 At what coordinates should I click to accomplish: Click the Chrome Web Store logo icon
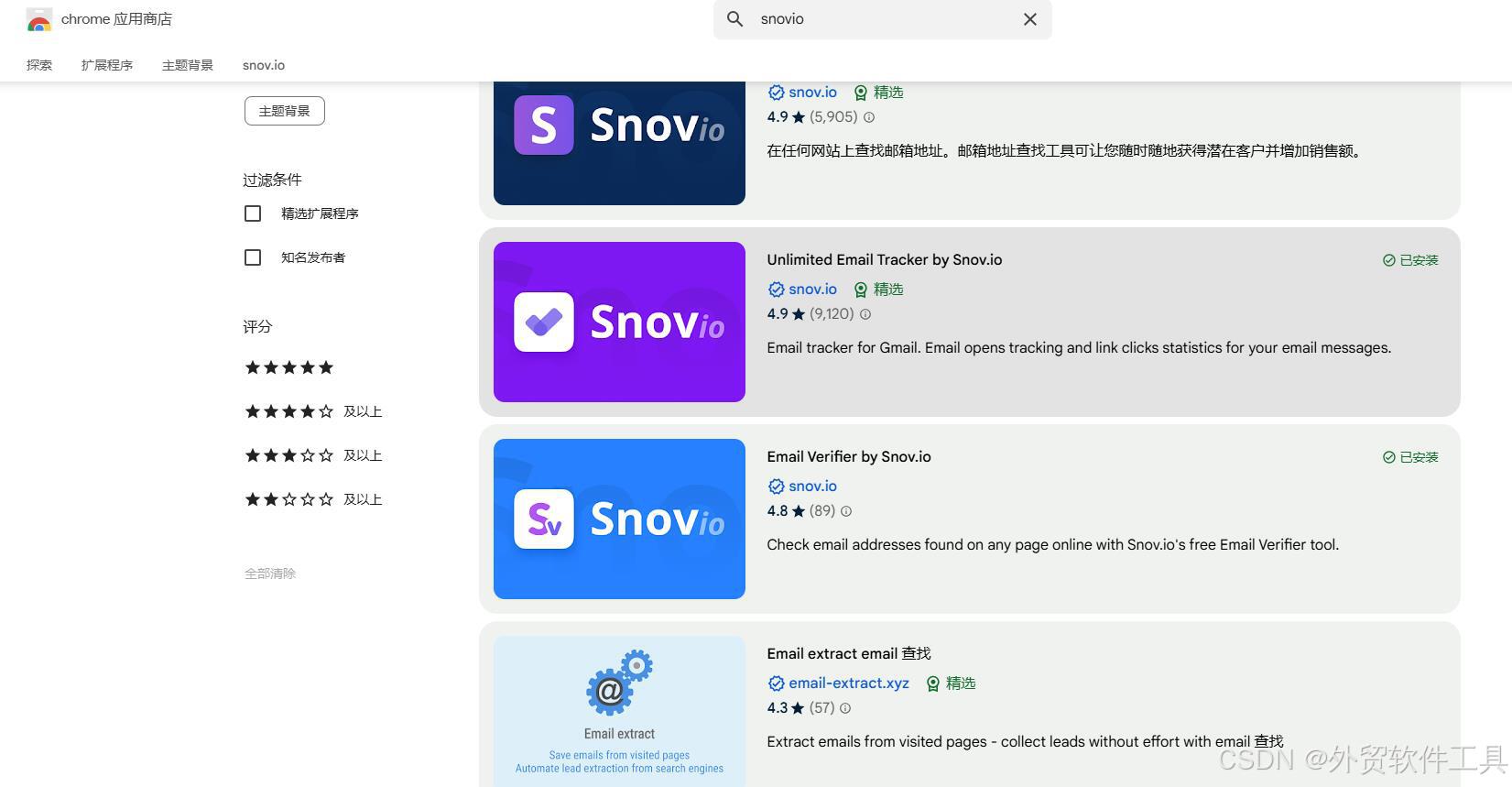(39, 19)
